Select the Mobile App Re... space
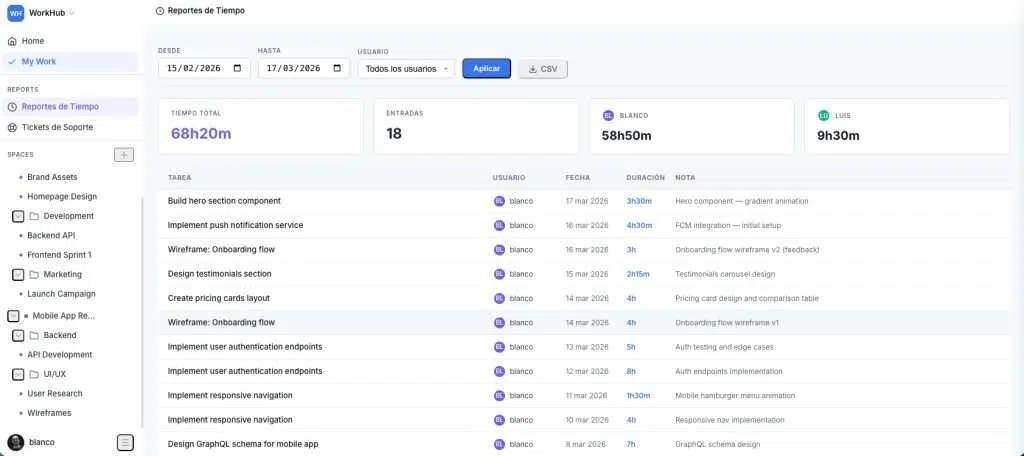 [64, 316]
